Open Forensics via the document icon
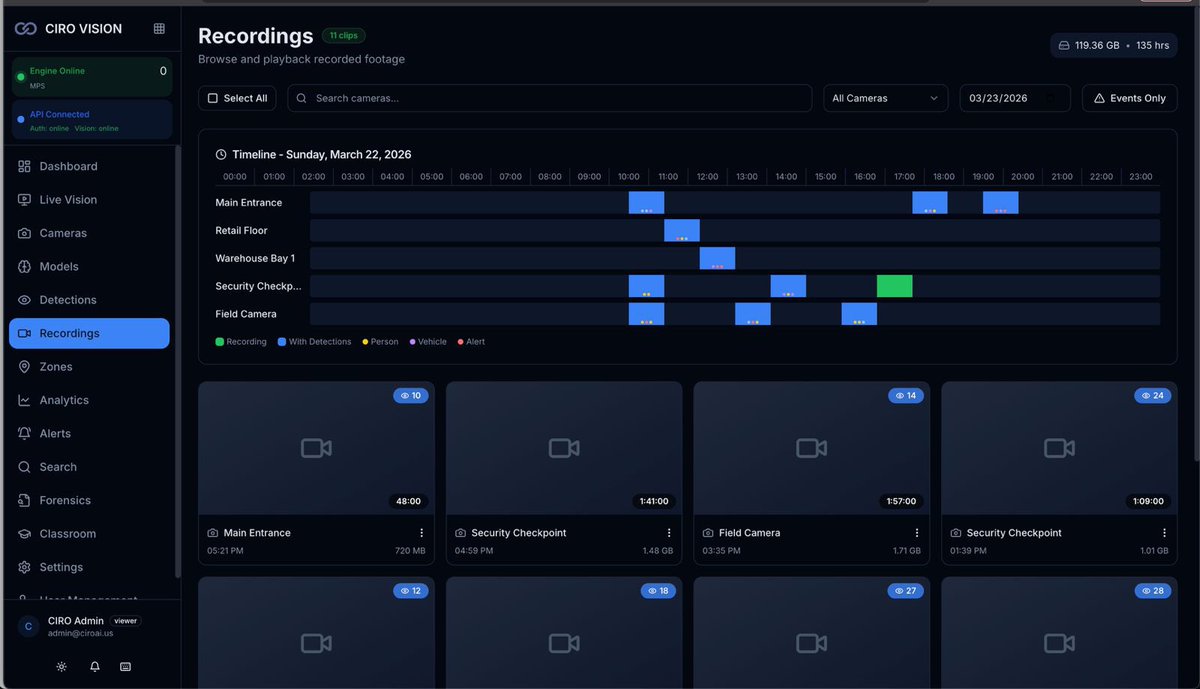Viewport: 1200px width, 689px height. coord(24,501)
